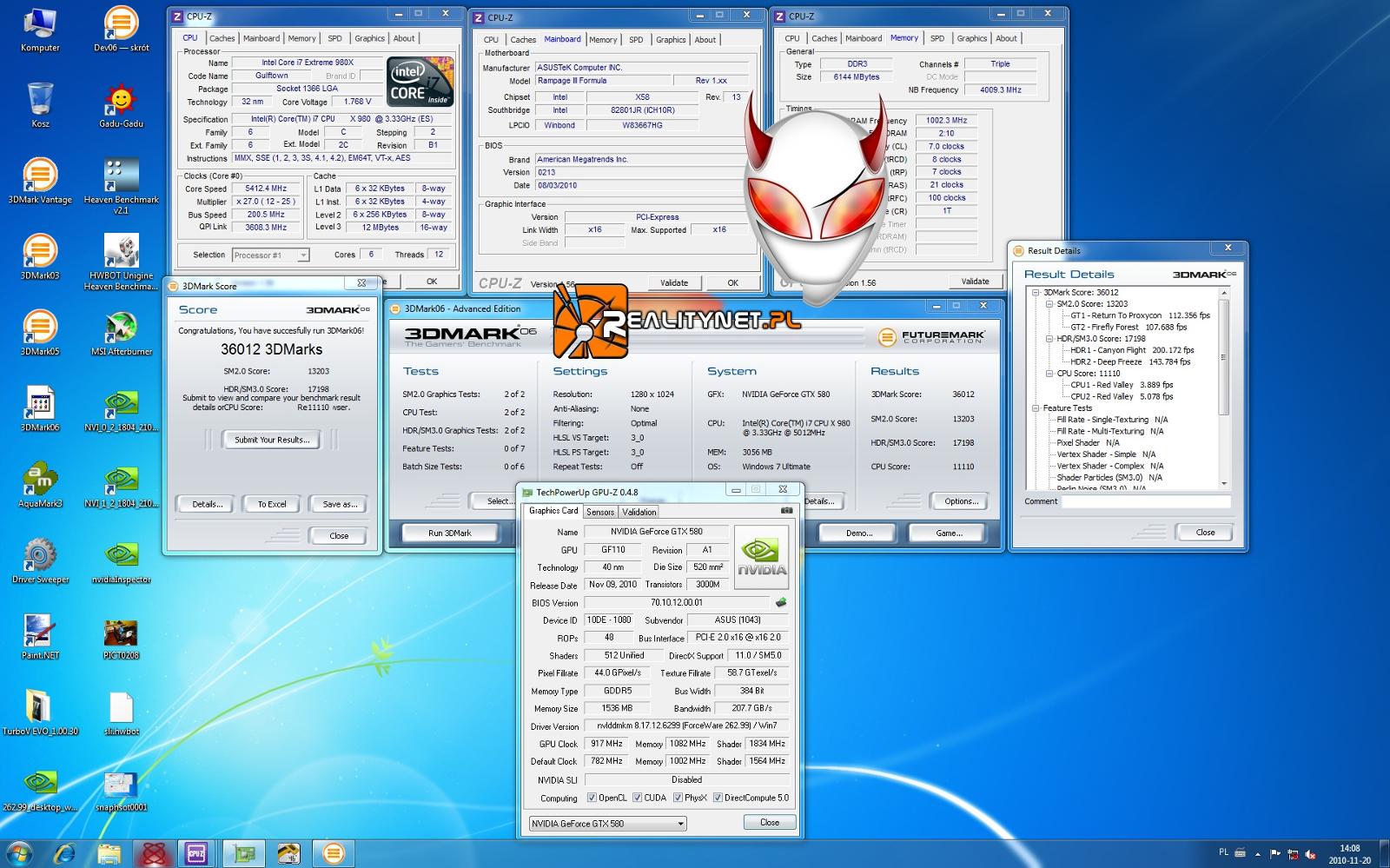
Task: Click the Comment input field
Action: pos(1146,501)
